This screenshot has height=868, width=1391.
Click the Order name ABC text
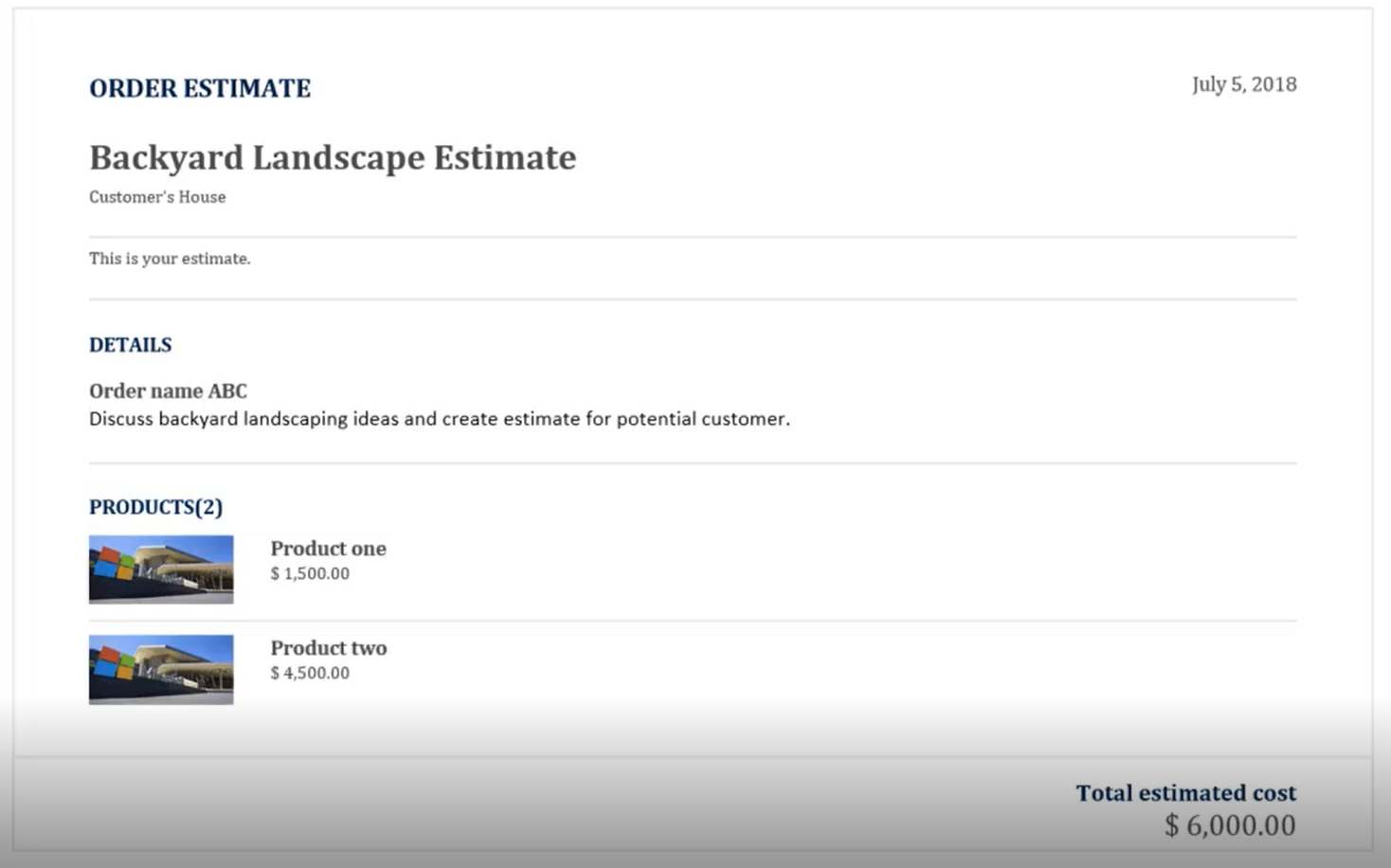[168, 390]
